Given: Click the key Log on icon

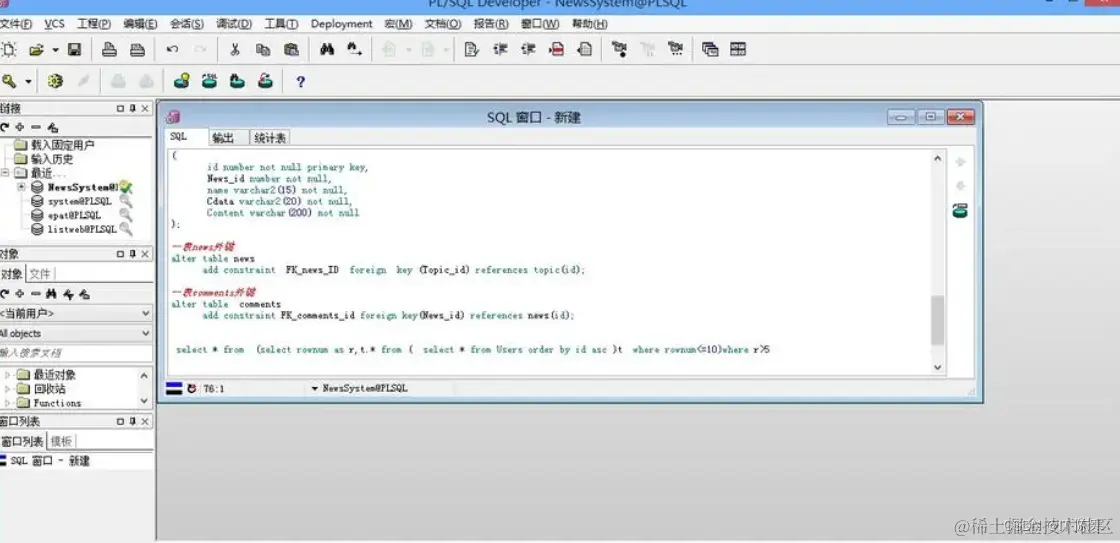Looking at the screenshot, I should [x=9, y=81].
